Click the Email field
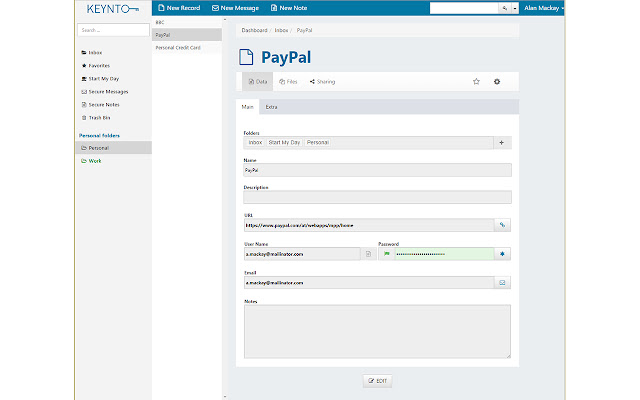Image resolution: width=640 pixels, height=400 pixels. [x=369, y=282]
